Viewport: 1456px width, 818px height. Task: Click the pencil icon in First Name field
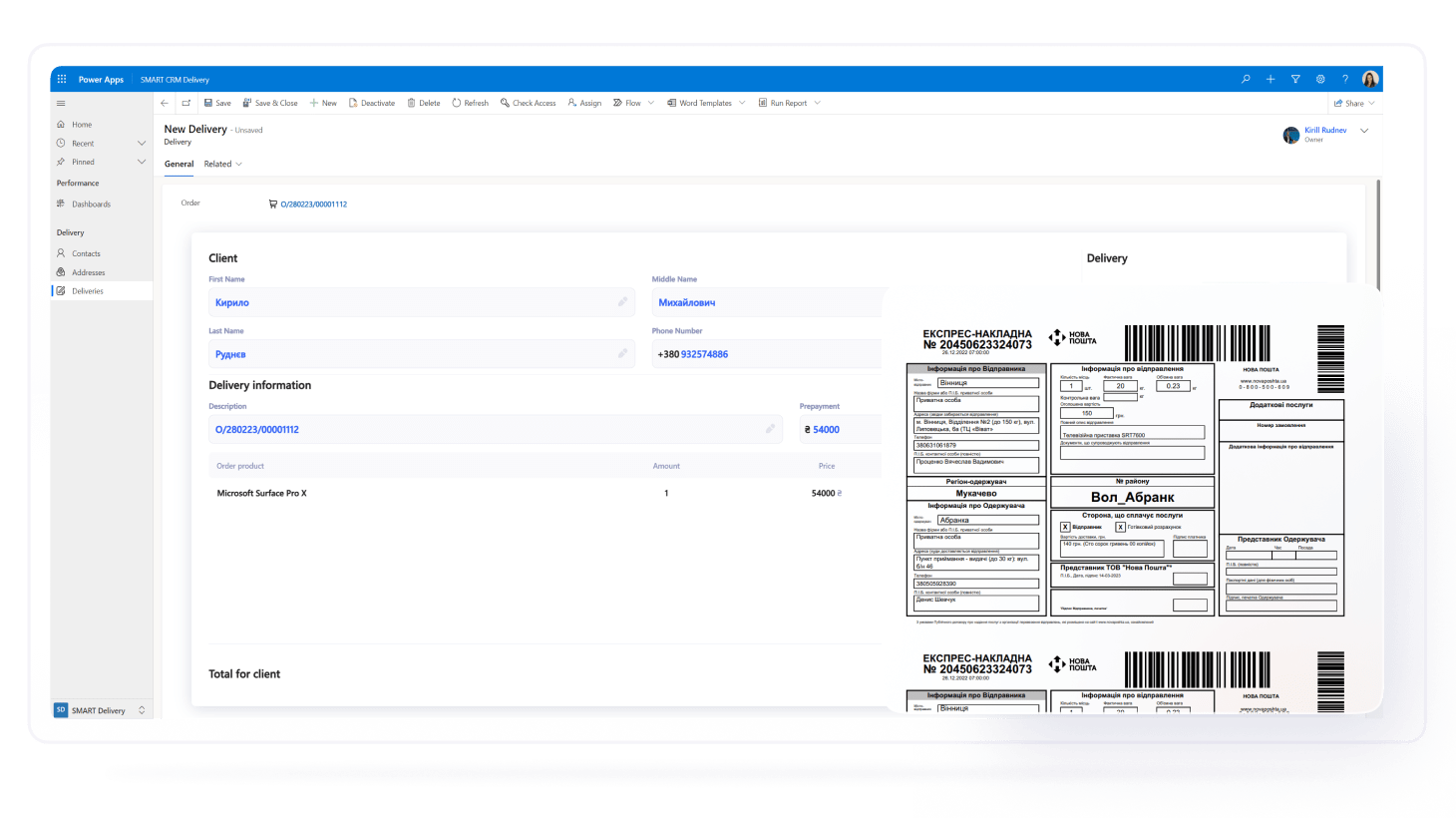point(622,301)
